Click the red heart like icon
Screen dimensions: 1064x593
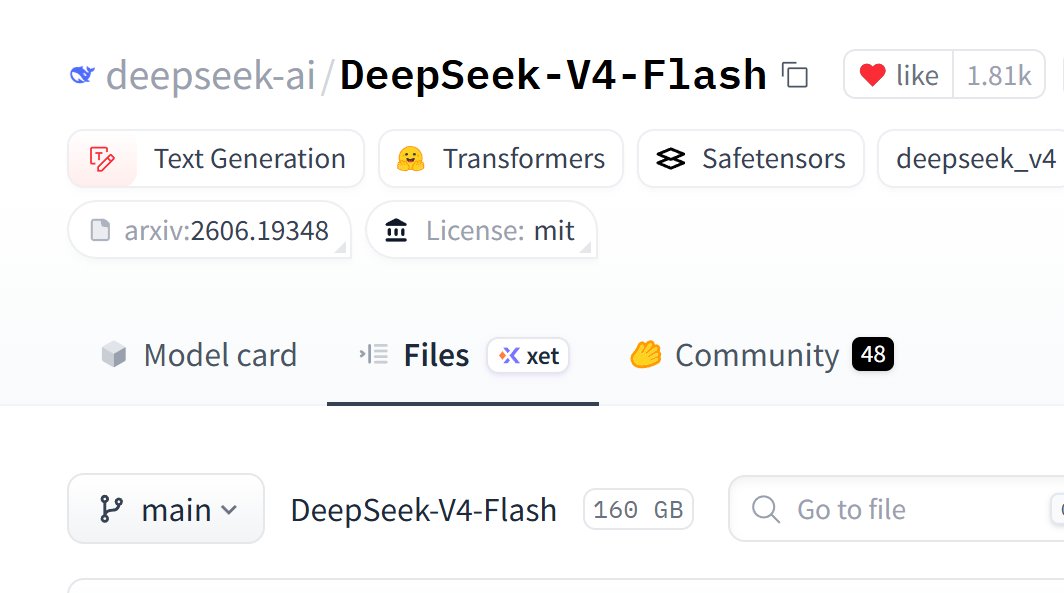click(872, 75)
